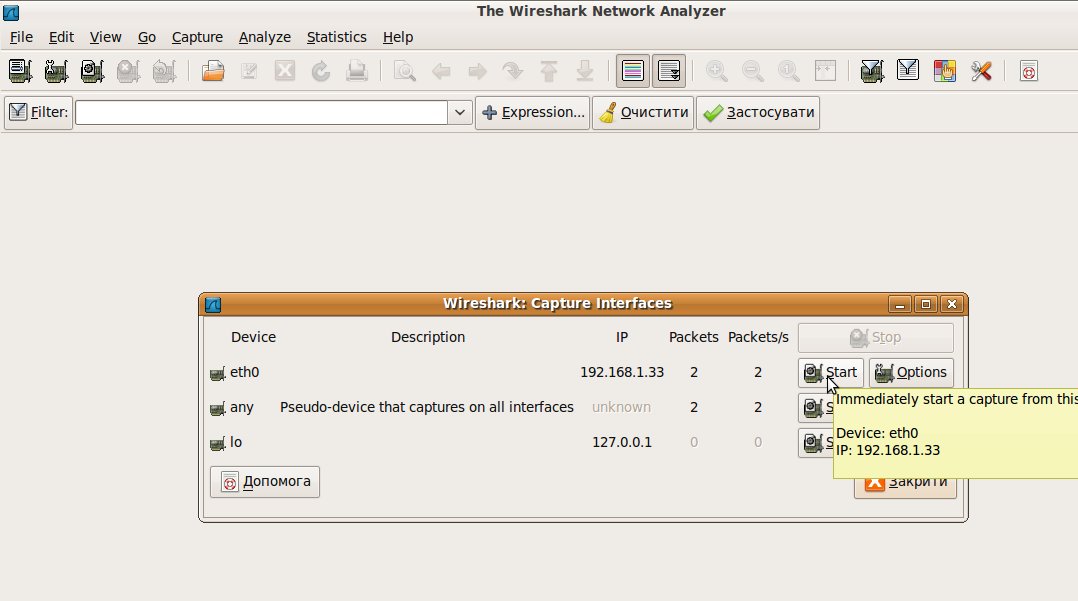Viewport: 1078px width, 601px height.
Task: Click the eth0 device label
Action: [x=244, y=372]
